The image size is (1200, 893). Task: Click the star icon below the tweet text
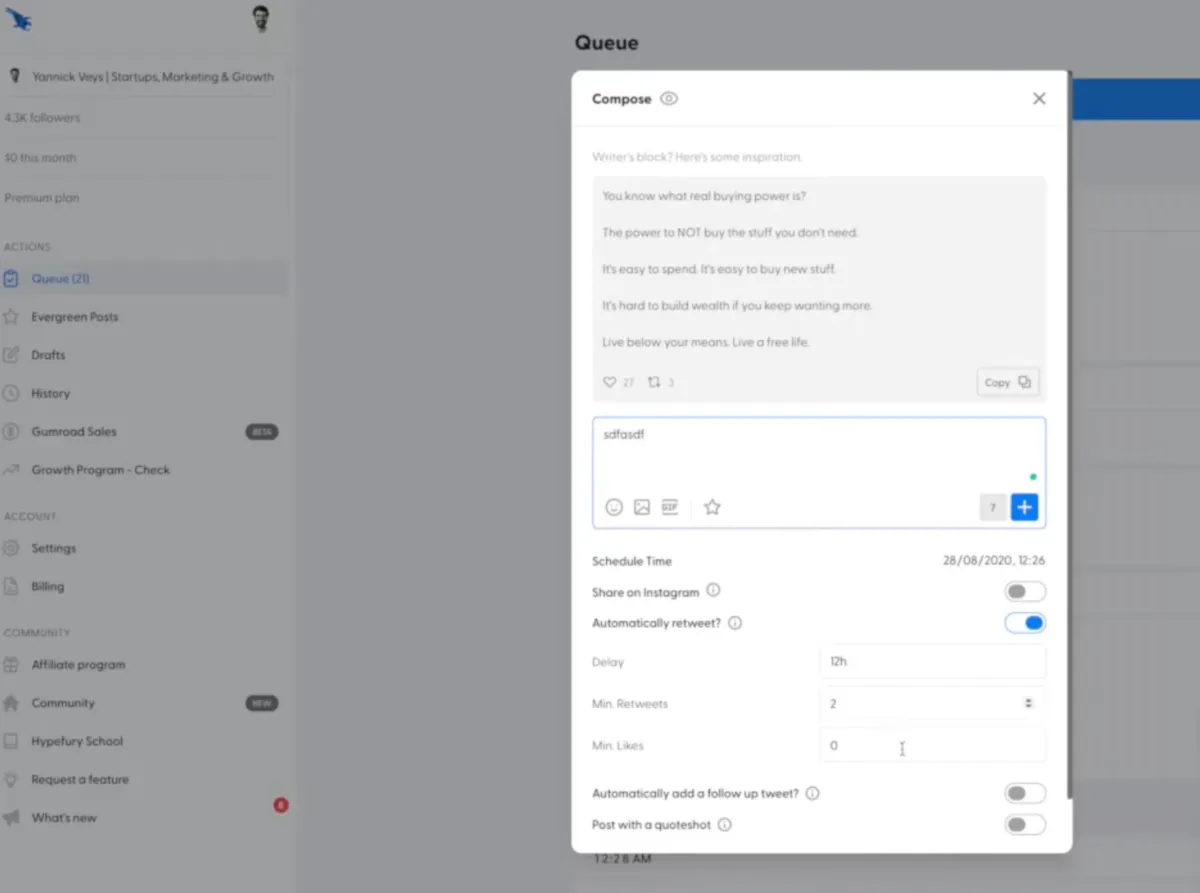(x=712, y=507)
